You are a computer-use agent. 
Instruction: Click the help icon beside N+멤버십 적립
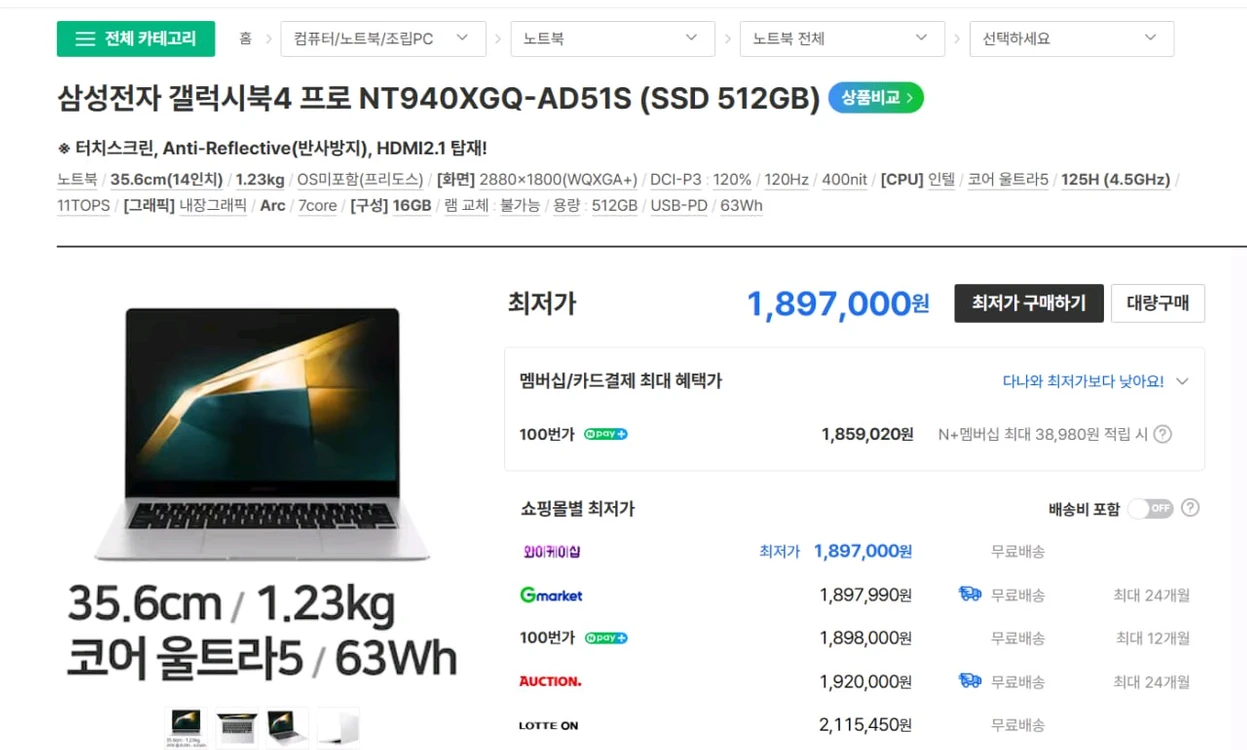click(1163, 434)
